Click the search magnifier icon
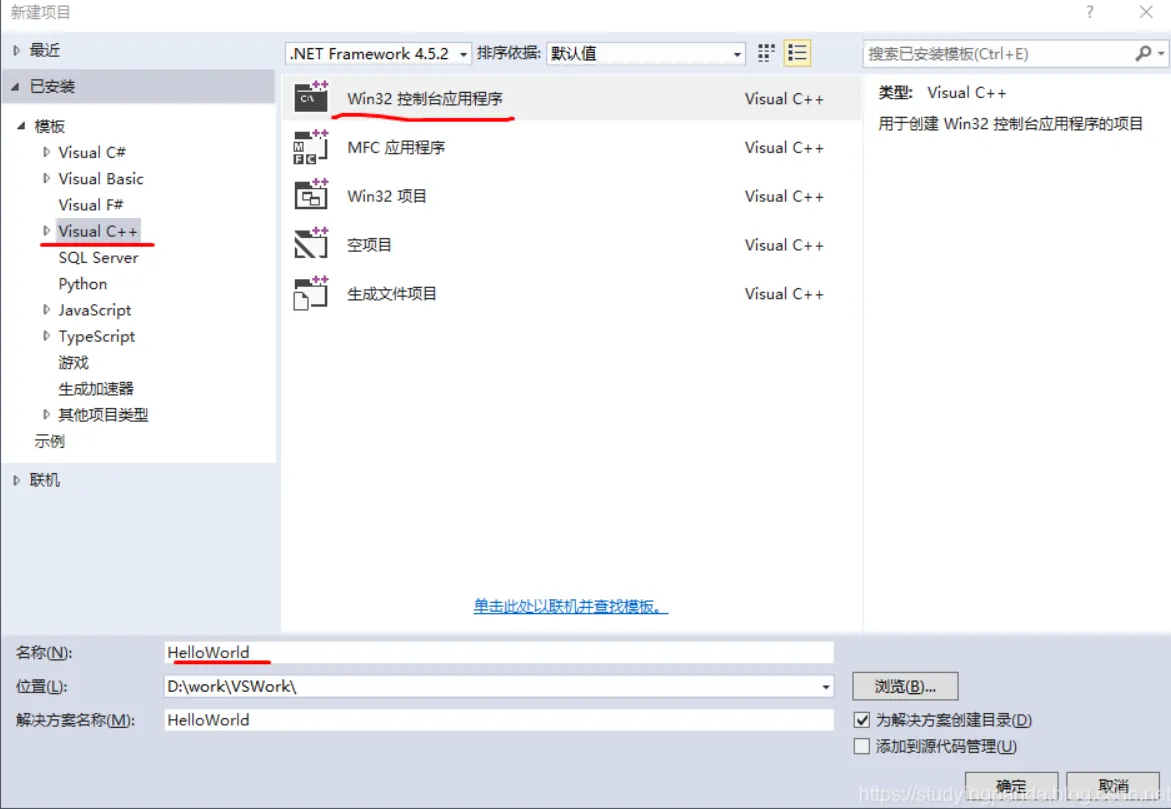 click(1143, 54)
